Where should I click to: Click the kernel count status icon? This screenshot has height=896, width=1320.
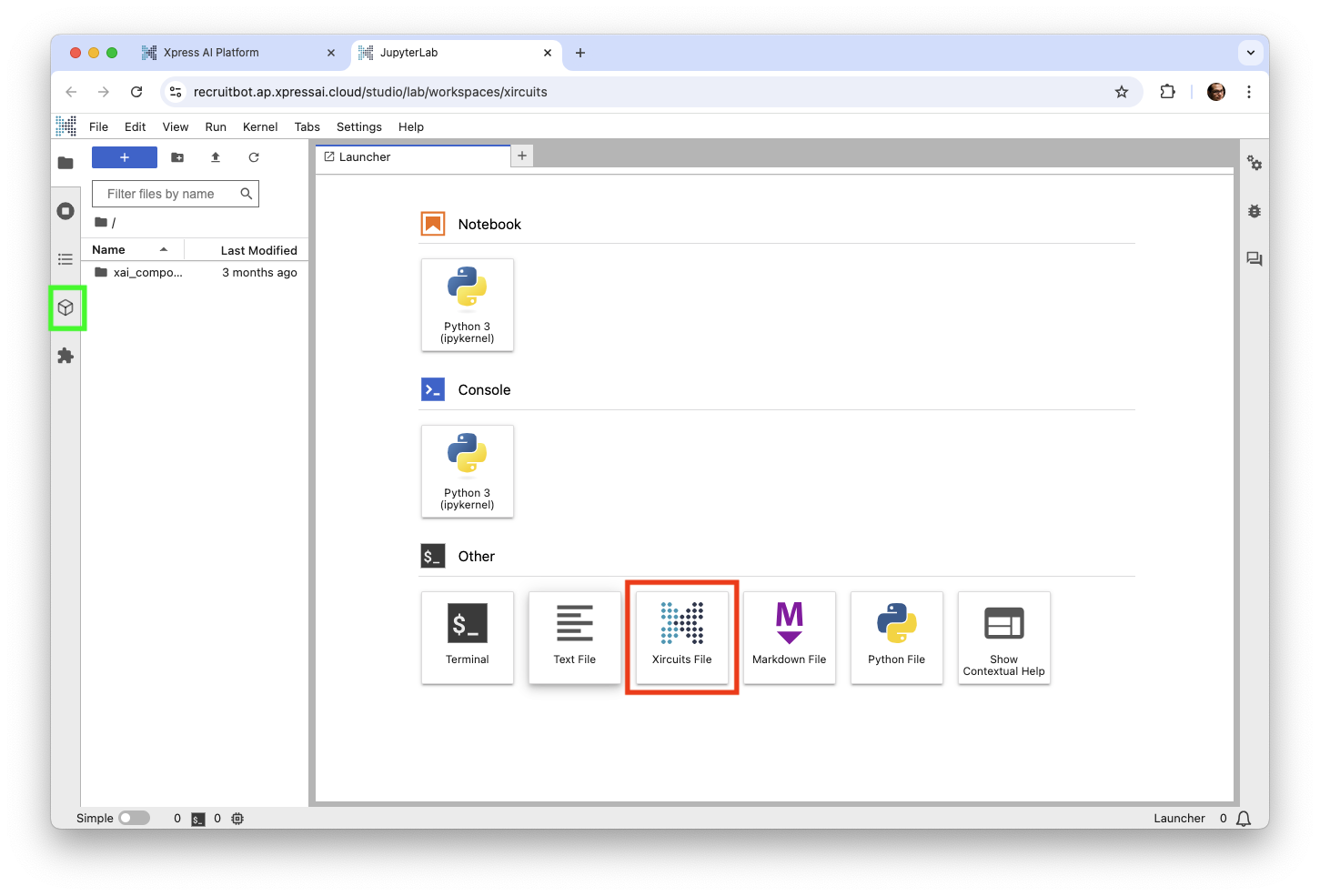(x=237, y=819)
